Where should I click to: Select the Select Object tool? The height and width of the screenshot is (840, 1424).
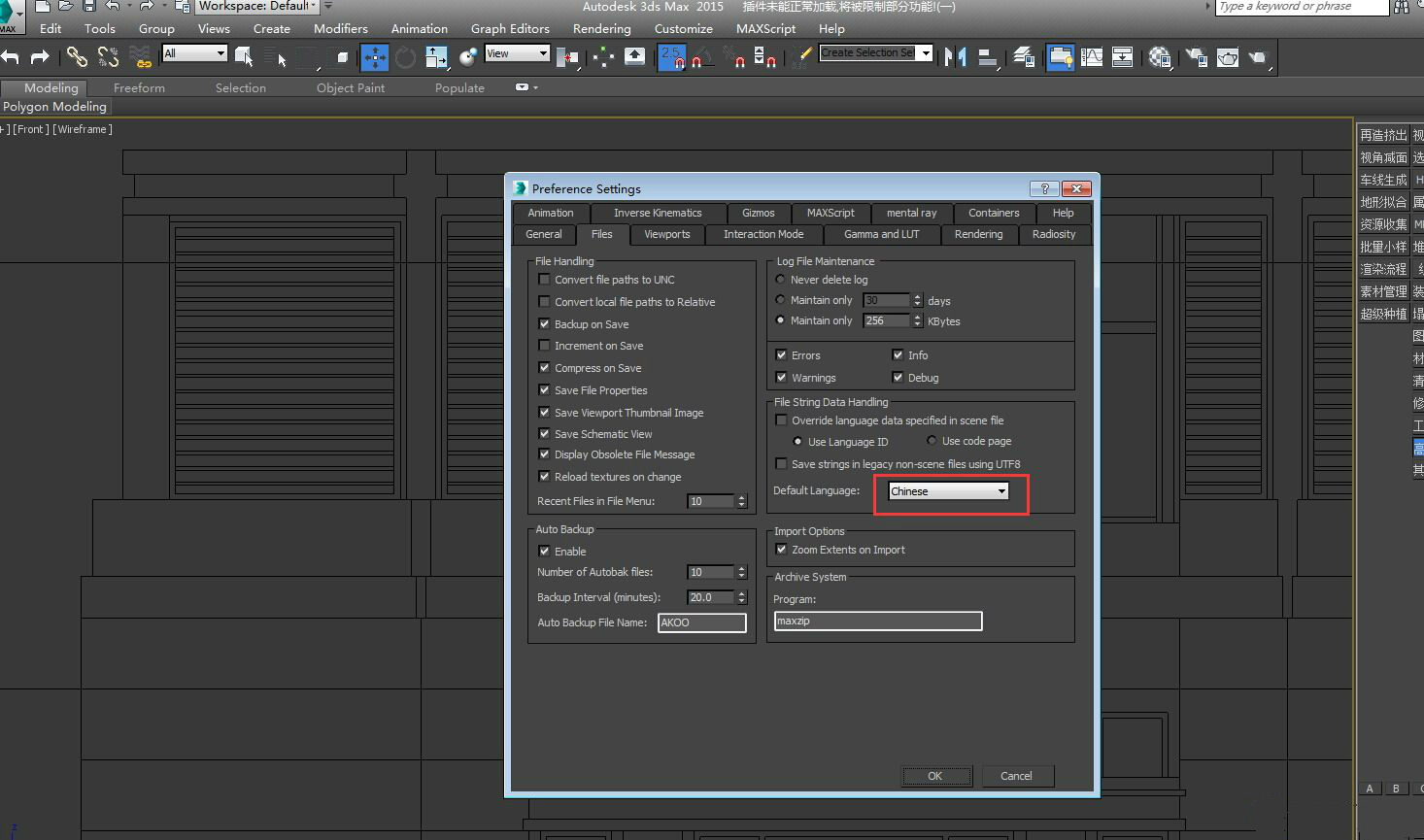click(x=244, y=57)
